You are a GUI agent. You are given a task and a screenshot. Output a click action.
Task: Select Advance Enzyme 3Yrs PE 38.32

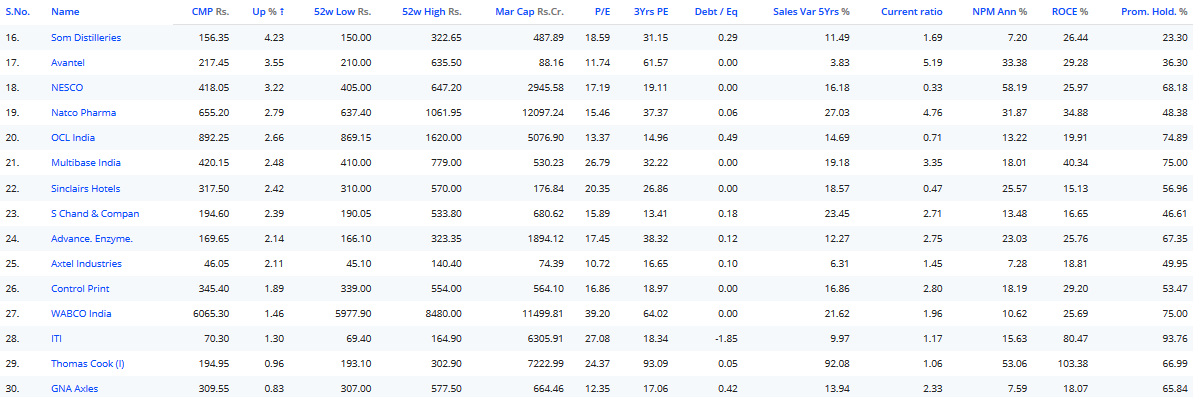tap(656, 238)
